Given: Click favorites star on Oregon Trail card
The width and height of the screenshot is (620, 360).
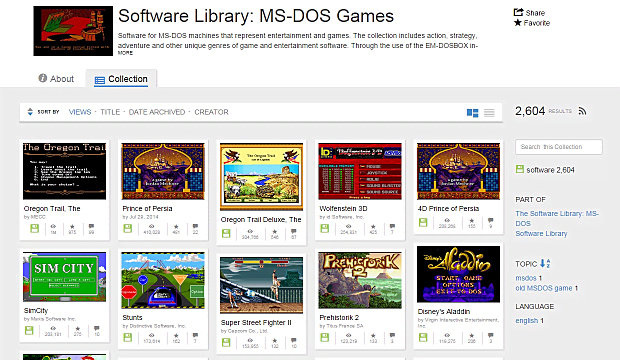Looking at the screenshot, I should tap(72, 227).
